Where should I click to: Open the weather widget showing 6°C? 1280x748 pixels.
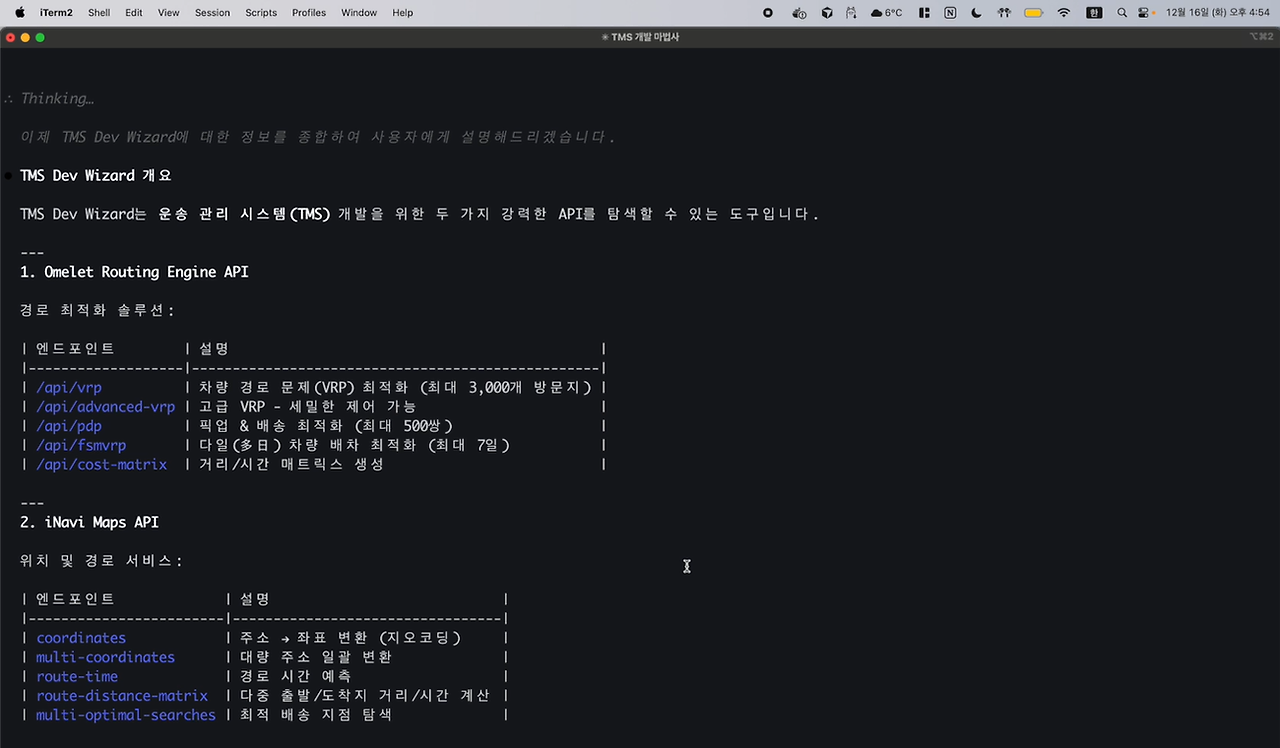pos(886,13)
